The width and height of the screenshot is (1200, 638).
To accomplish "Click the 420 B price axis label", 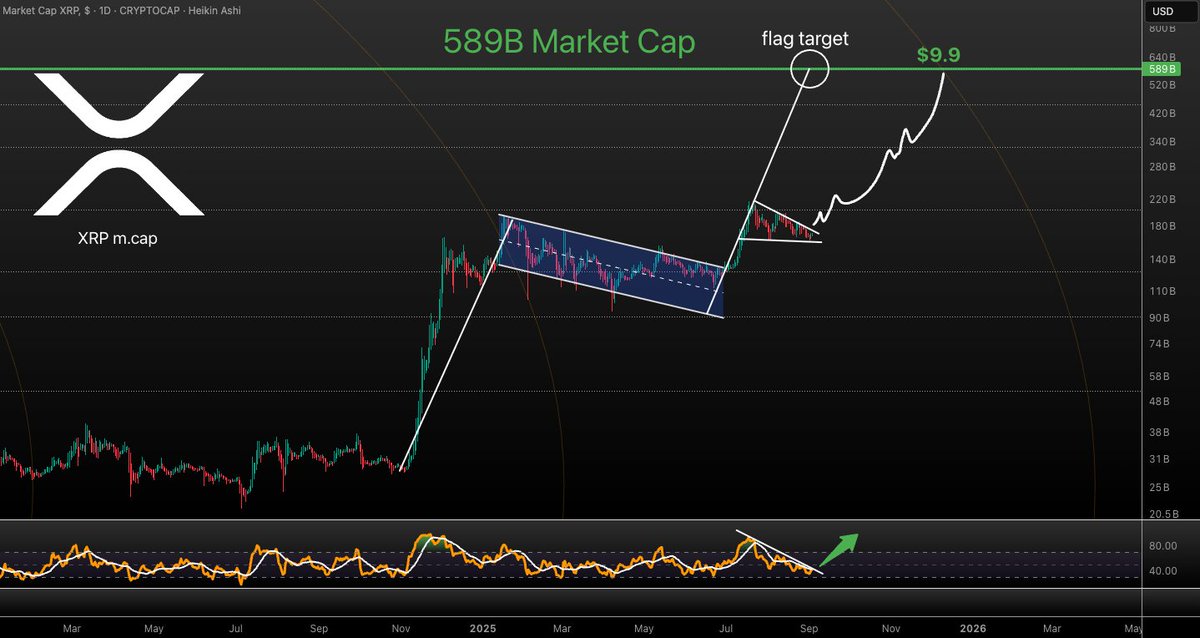I will pyautogui.click(x=1162, y=113).
